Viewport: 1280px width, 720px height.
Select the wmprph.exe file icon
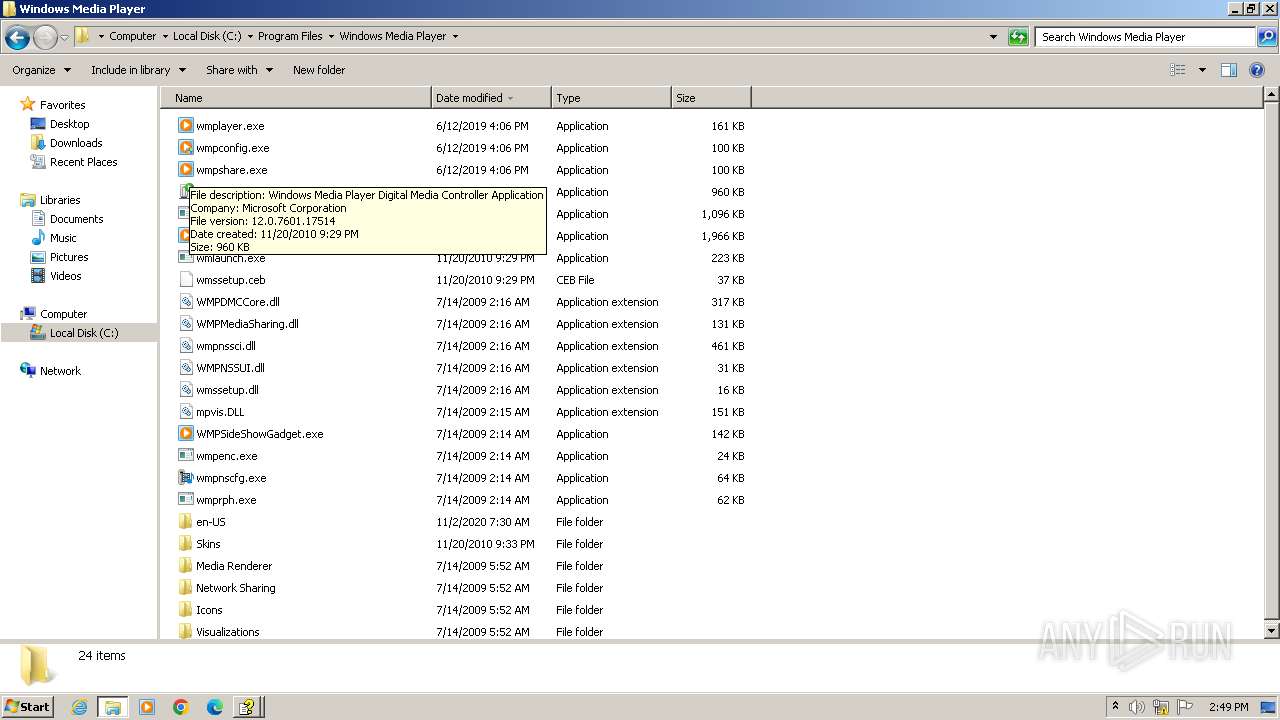[x=185, y=500]
